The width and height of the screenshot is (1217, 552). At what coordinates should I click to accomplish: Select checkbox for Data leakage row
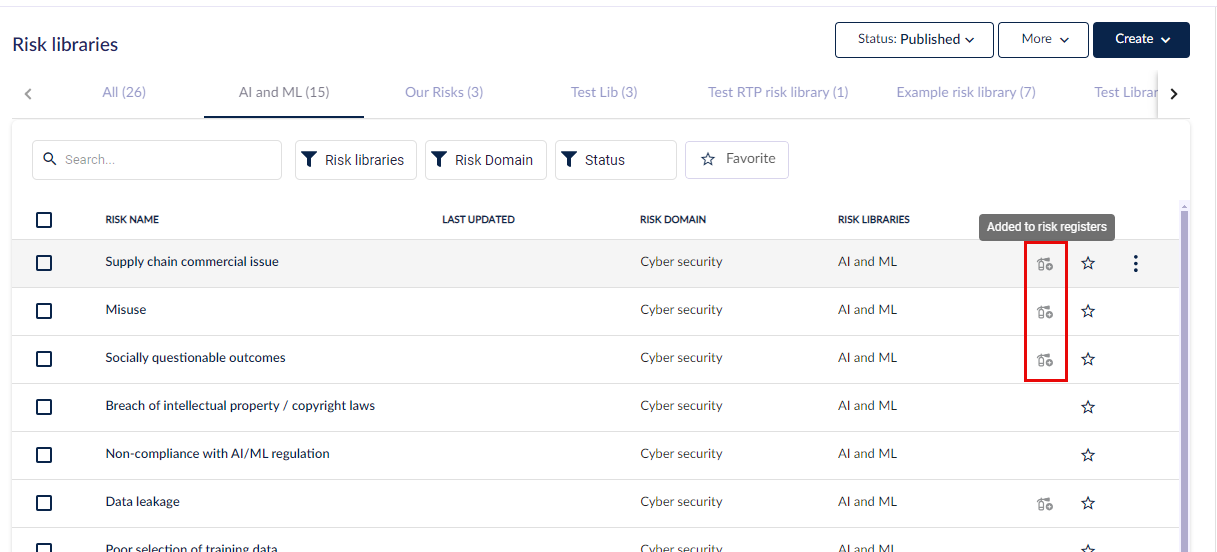tap(44, 503)
